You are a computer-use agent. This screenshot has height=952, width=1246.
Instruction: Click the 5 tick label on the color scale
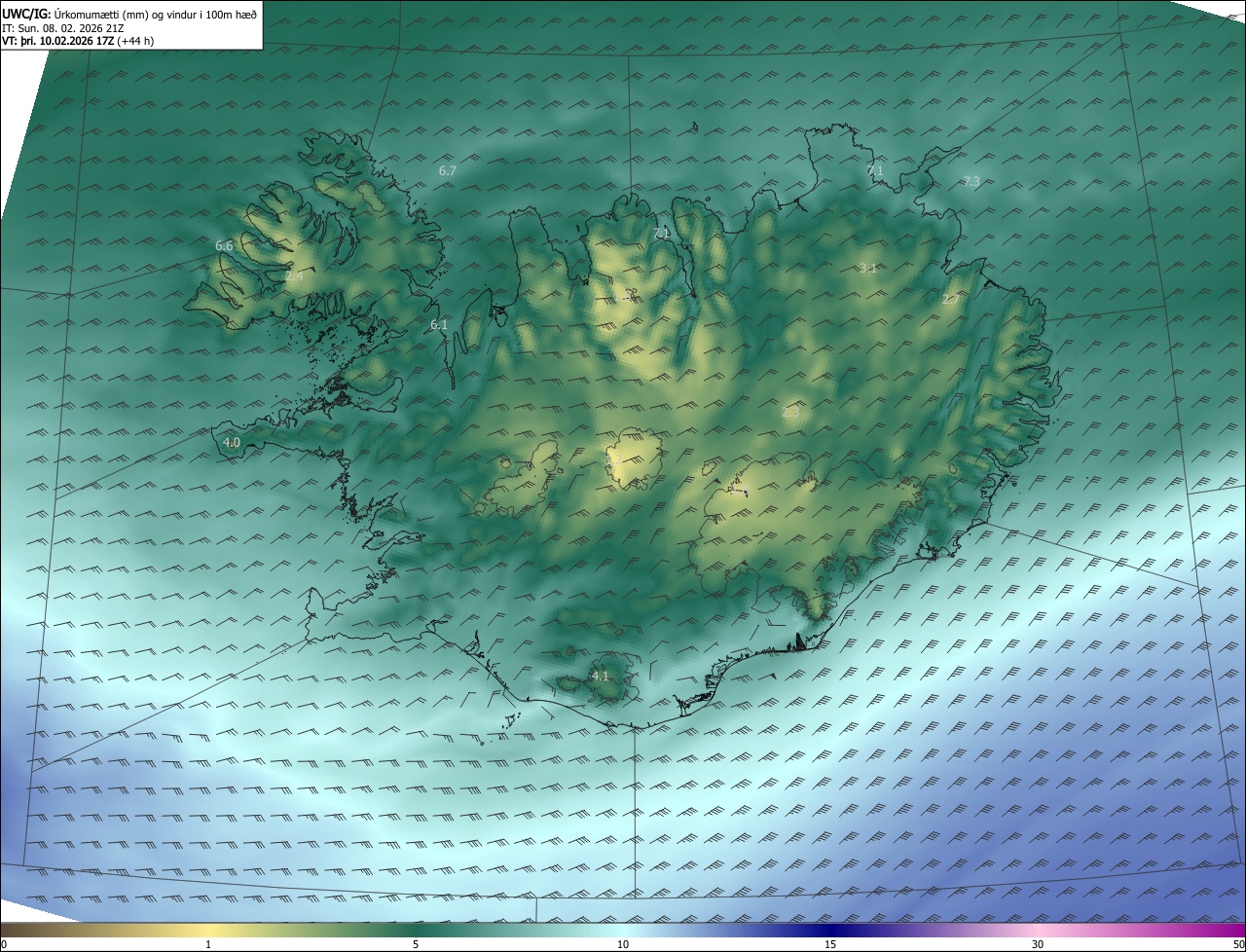tap(416, 945)
